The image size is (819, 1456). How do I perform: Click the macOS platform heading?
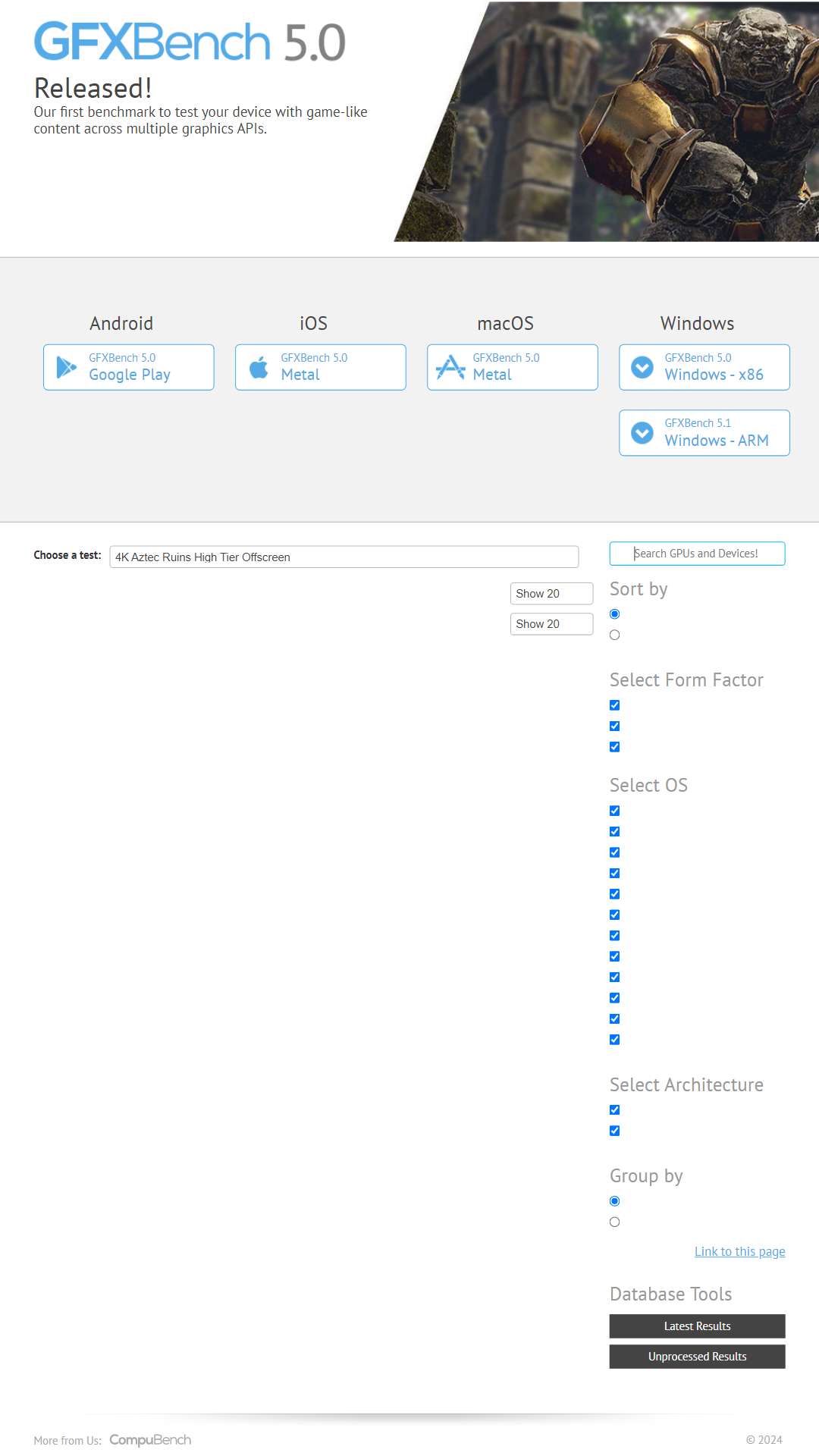pos(506,324)
